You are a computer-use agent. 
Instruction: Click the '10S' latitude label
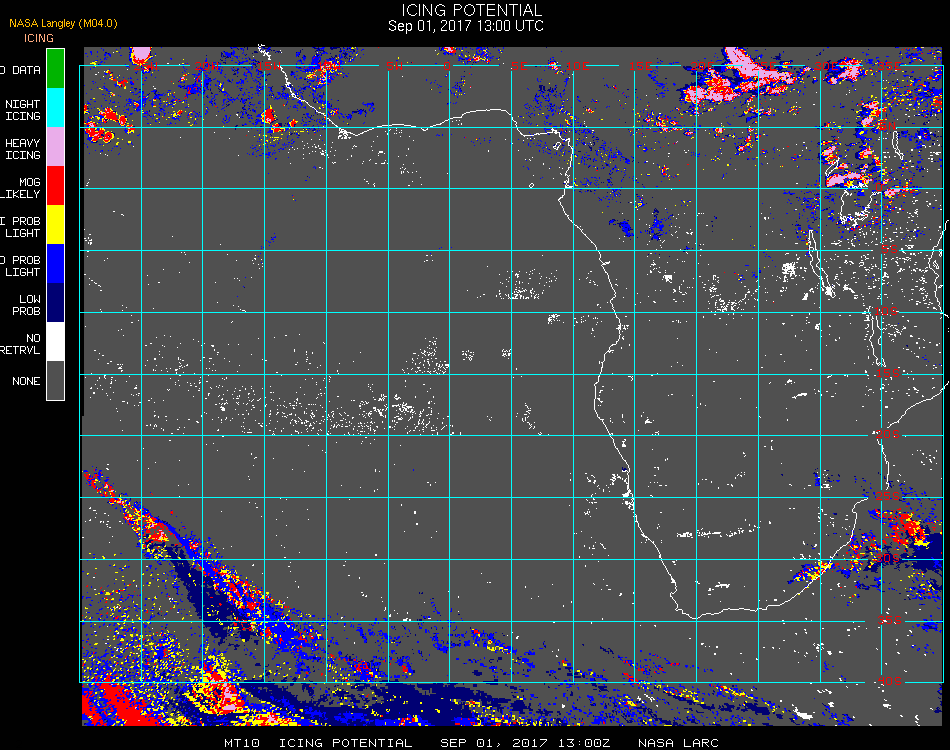coord(886,311)
